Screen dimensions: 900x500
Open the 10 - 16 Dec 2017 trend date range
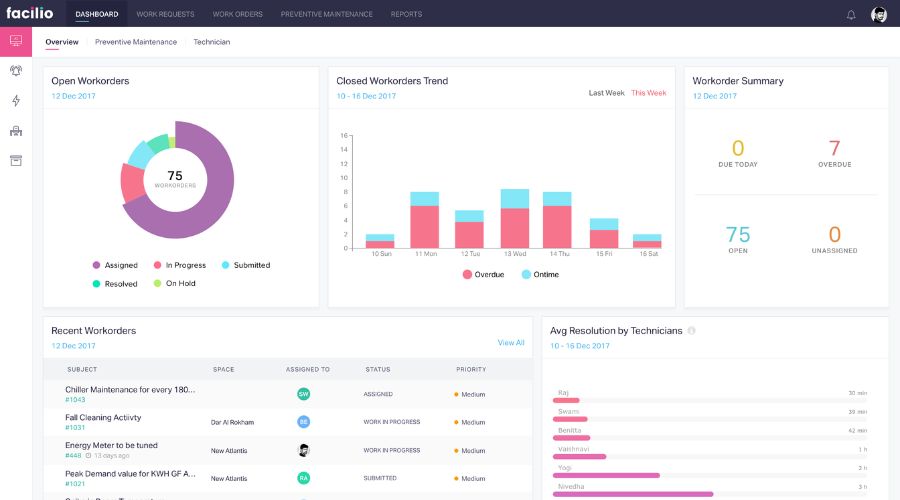click(x=366, y=96)
